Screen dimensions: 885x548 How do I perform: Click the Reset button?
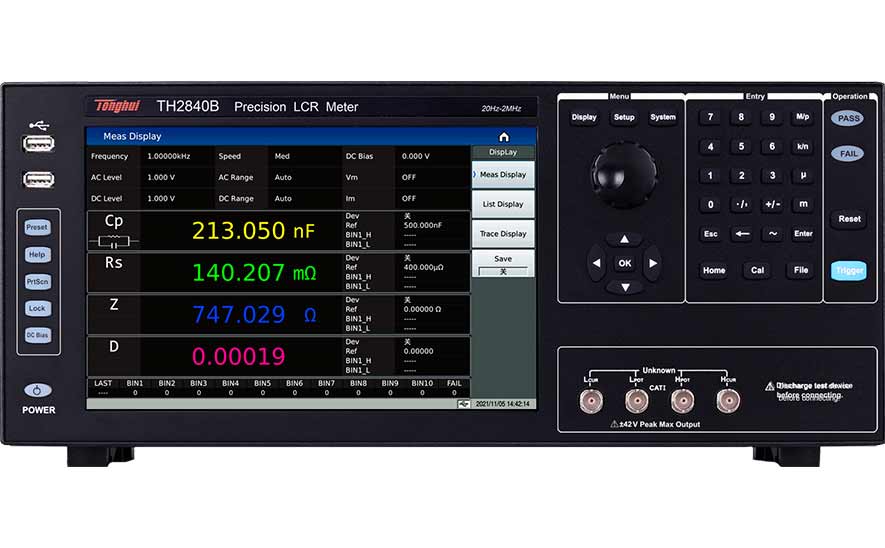(x=849, y=219)
